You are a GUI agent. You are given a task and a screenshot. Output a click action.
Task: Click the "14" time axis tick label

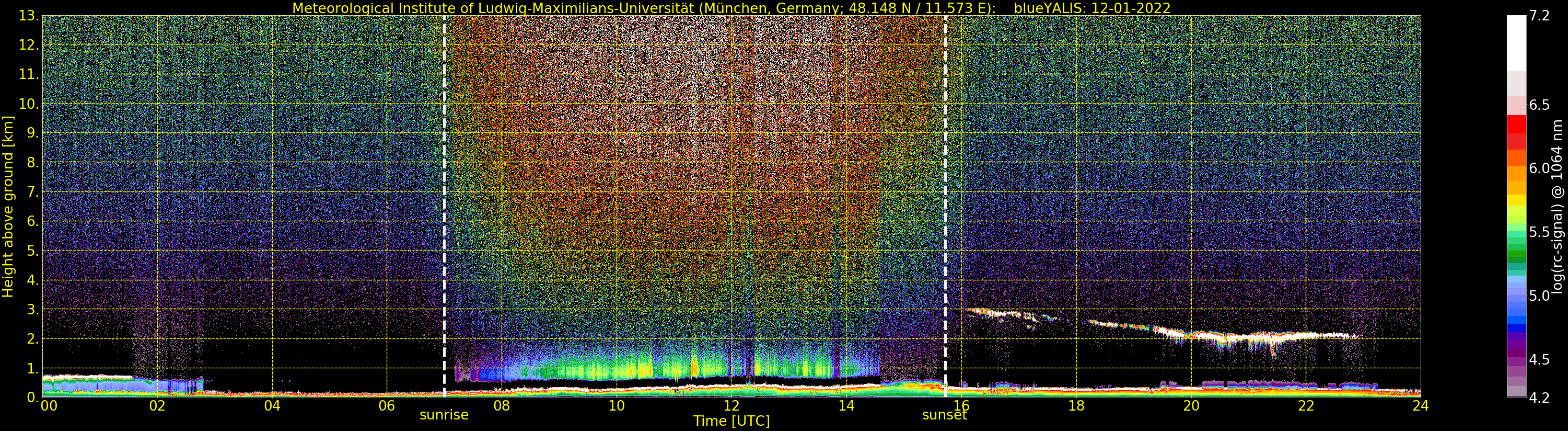[846, 406]
